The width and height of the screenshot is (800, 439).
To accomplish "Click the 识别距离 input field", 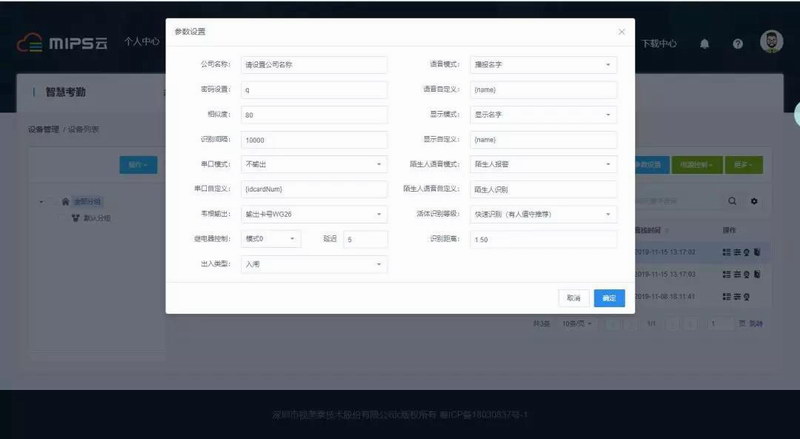I will [543, 240].
